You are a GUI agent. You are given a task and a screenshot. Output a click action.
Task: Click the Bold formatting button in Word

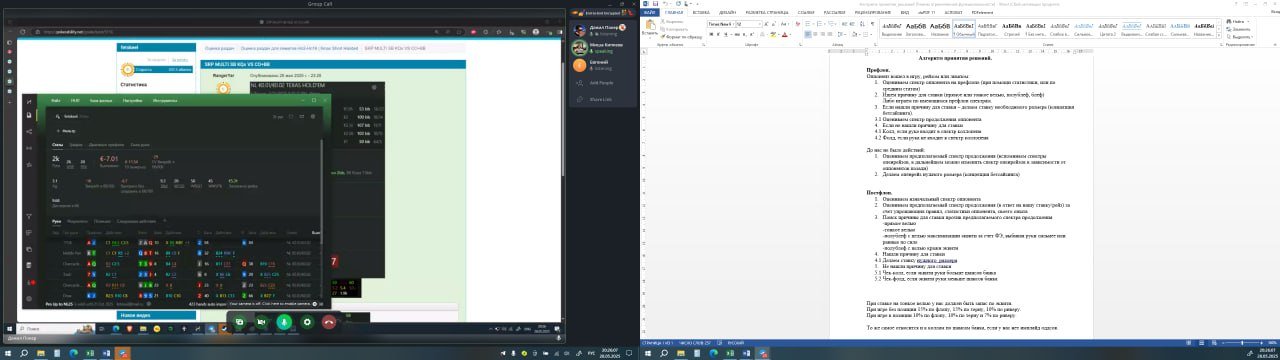pos(711,35)
